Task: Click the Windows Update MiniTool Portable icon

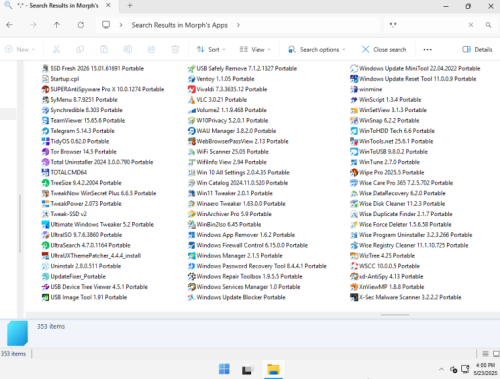Action: (354, 69)
